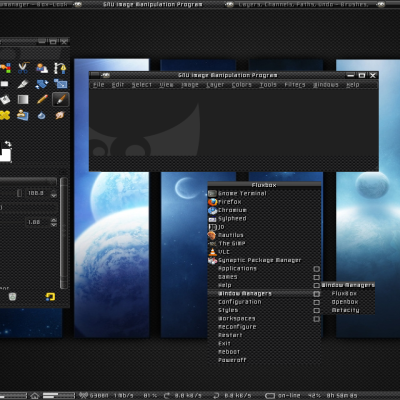Expand the Configuration submenu
This screenshot has width=400, height=400.
coord(264,302)
